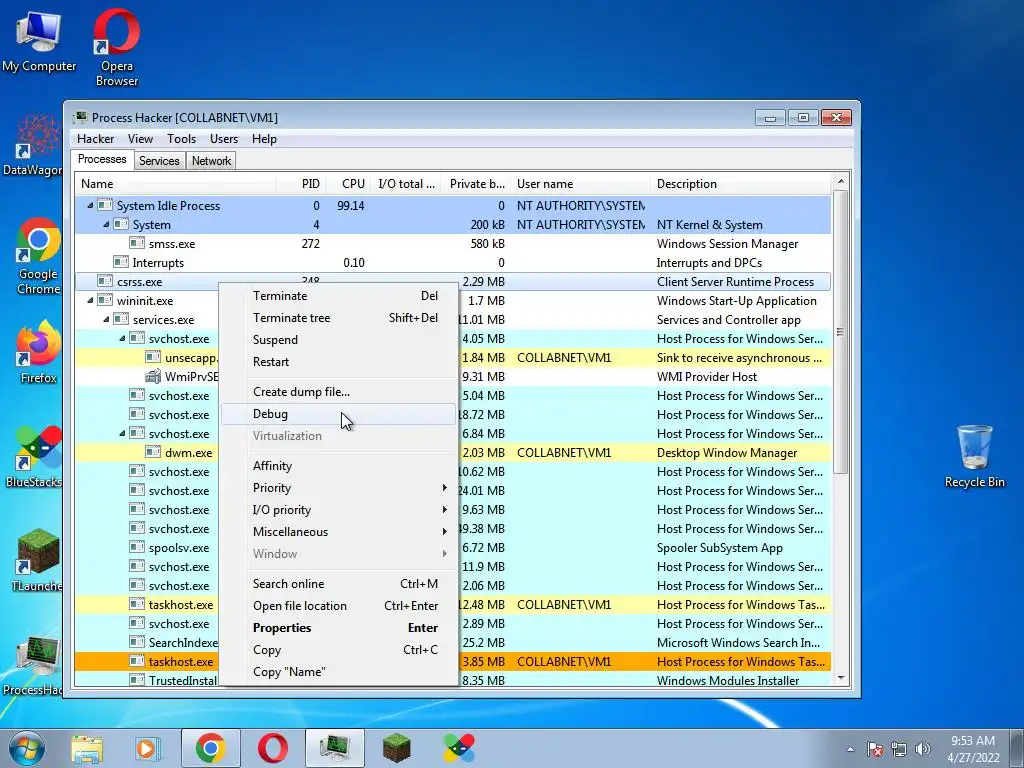The width and height of the screenshot is (1024, 768).
Task: Open the View menu
Action: tap(140, 138)
